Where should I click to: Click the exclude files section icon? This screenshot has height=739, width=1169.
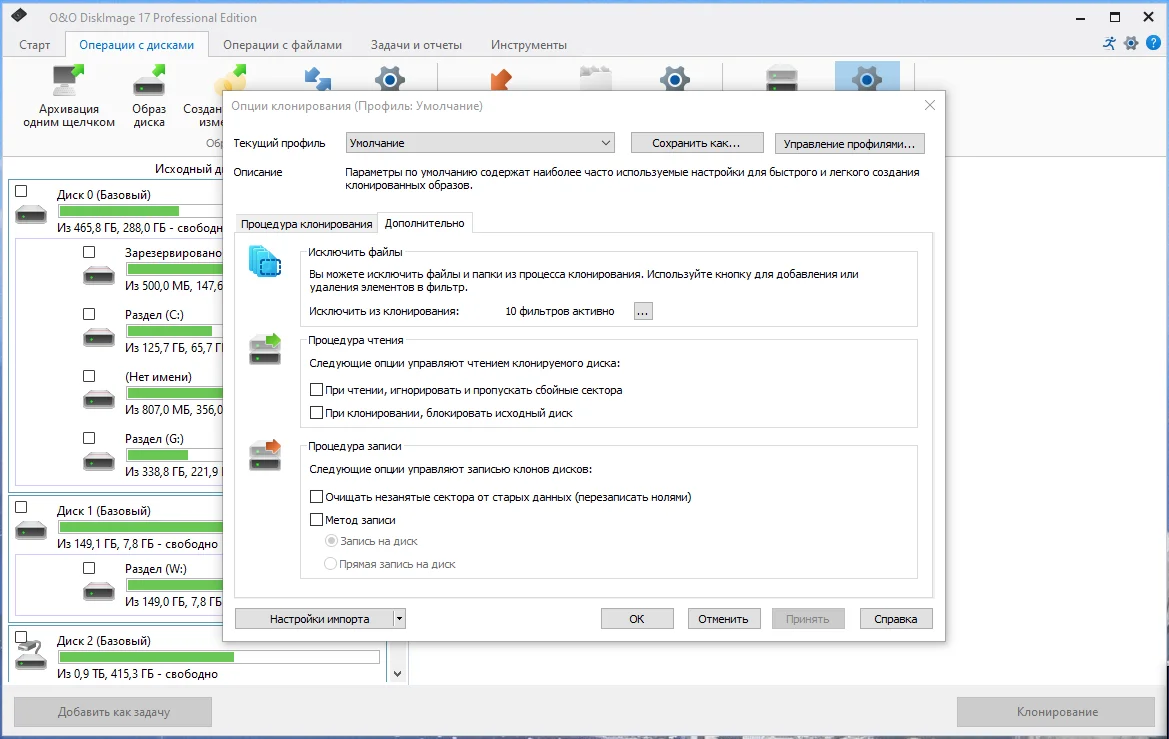click(265, 262)
